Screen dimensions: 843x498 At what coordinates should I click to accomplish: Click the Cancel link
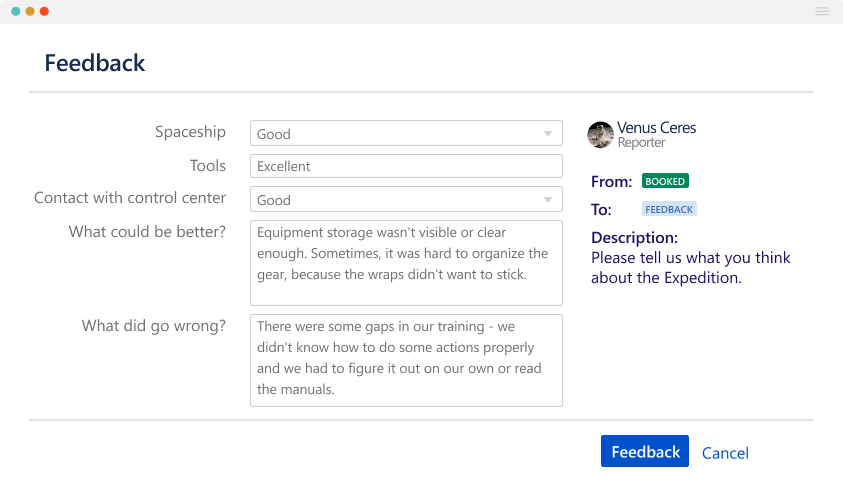point(725,453)
